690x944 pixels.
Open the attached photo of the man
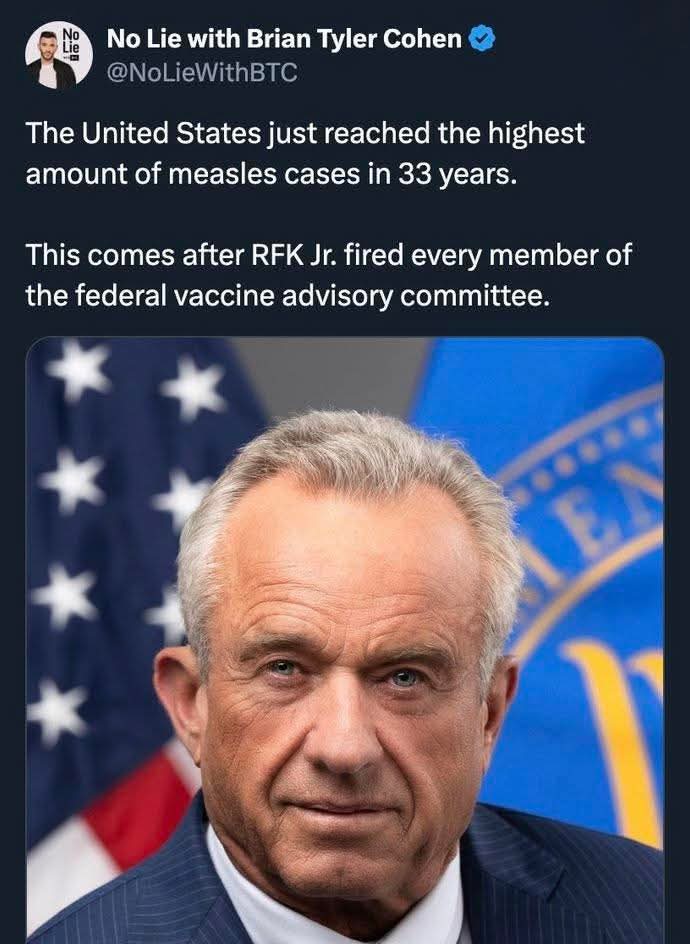(x=345, y=640)
